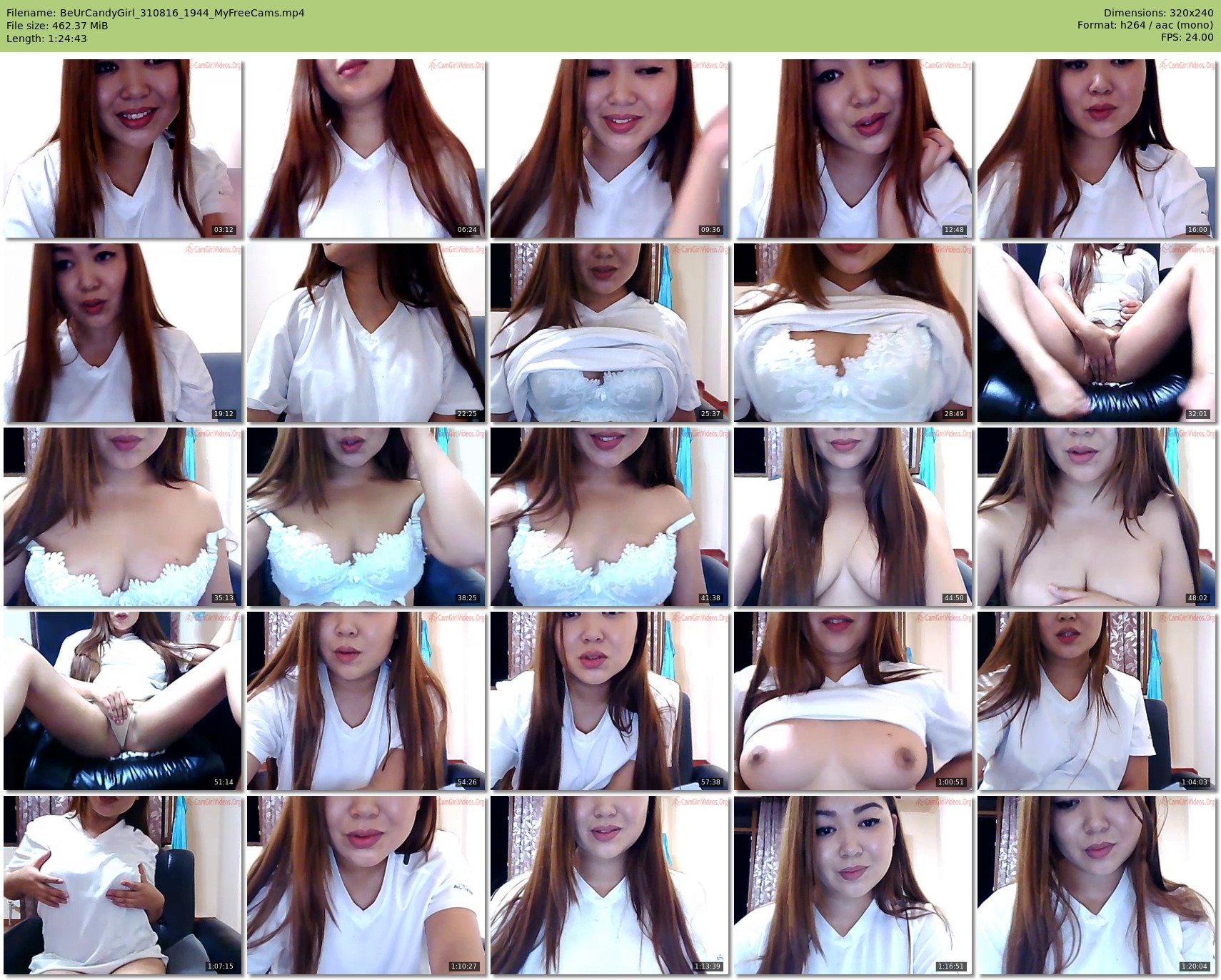Click the "File size: 462.37 MiB" text
The height and width of the screenshot is (980, 1221).
tap(57, 26)
